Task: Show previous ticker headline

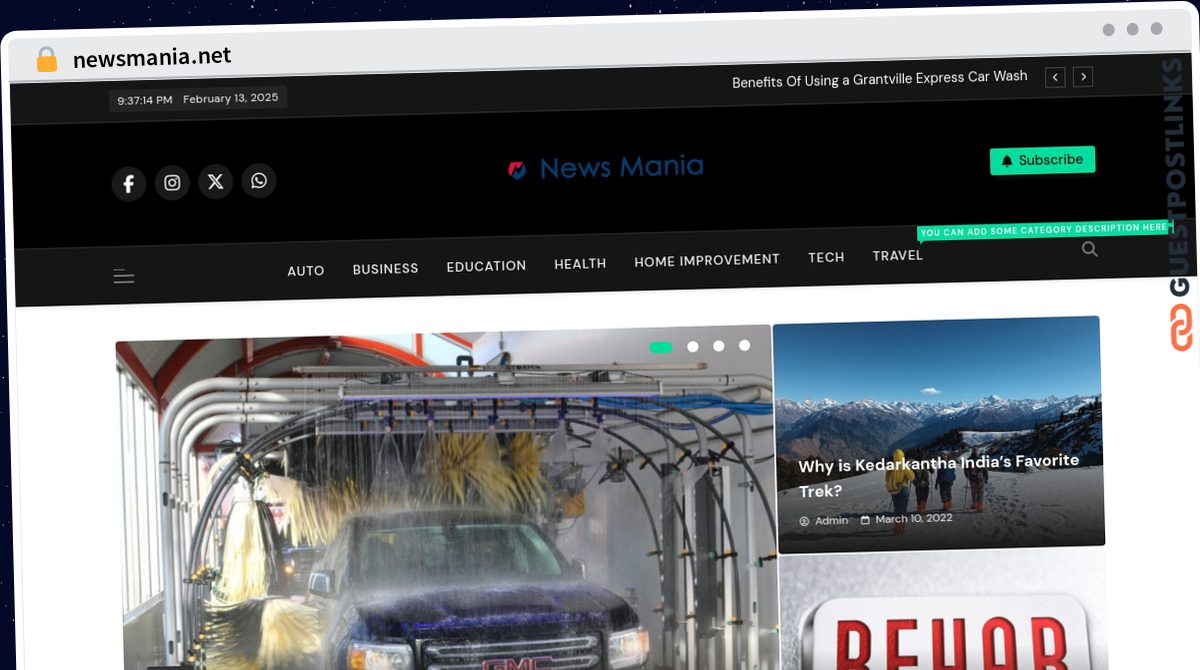Action: pyautogui.click(x=1055, y=77)
